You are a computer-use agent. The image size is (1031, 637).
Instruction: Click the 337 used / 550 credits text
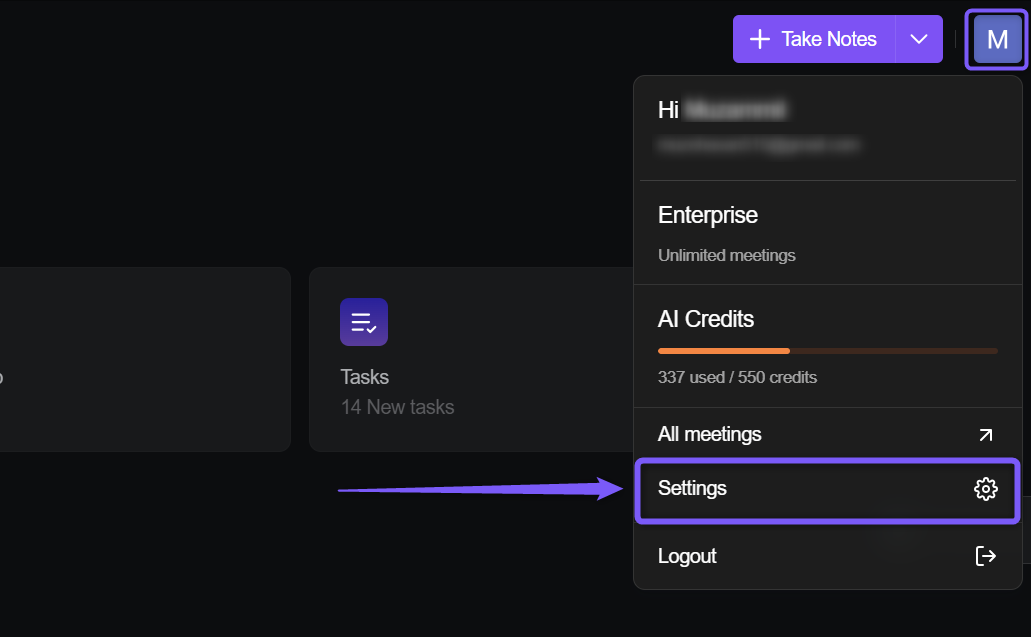[737, 377]
